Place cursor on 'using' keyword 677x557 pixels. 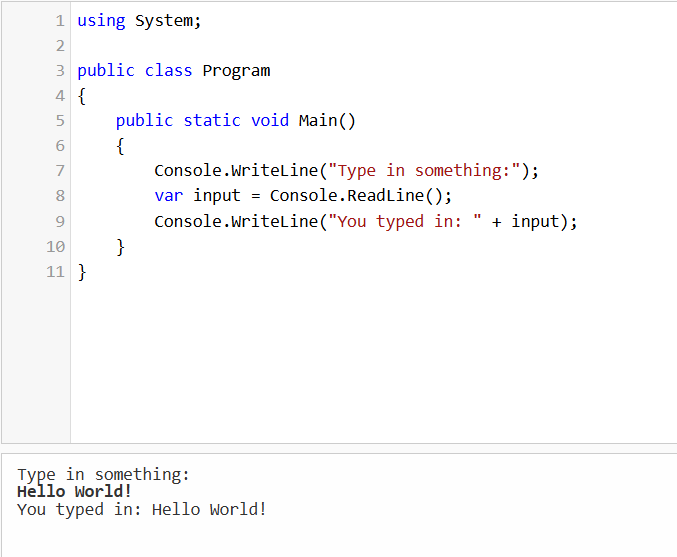pos(101,21)
